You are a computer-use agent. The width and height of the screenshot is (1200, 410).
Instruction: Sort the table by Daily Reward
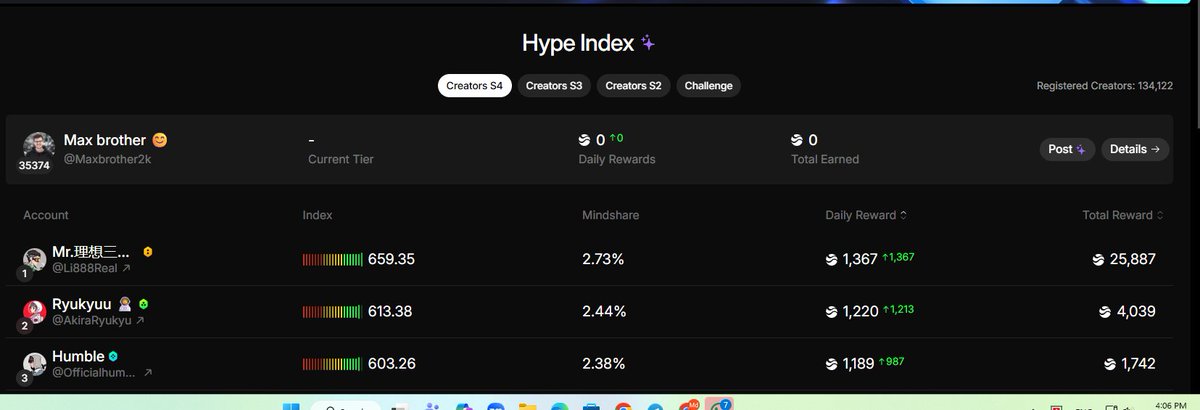866,215
